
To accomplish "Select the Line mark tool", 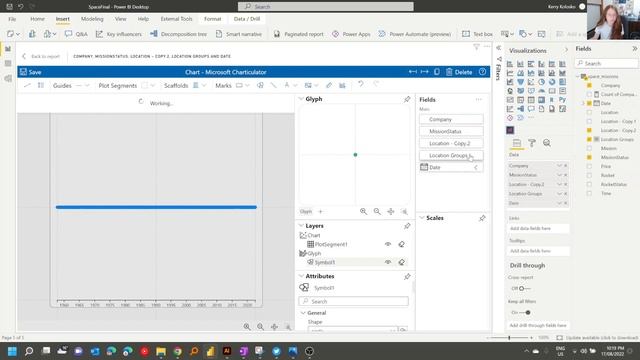I will click(273, 85).
